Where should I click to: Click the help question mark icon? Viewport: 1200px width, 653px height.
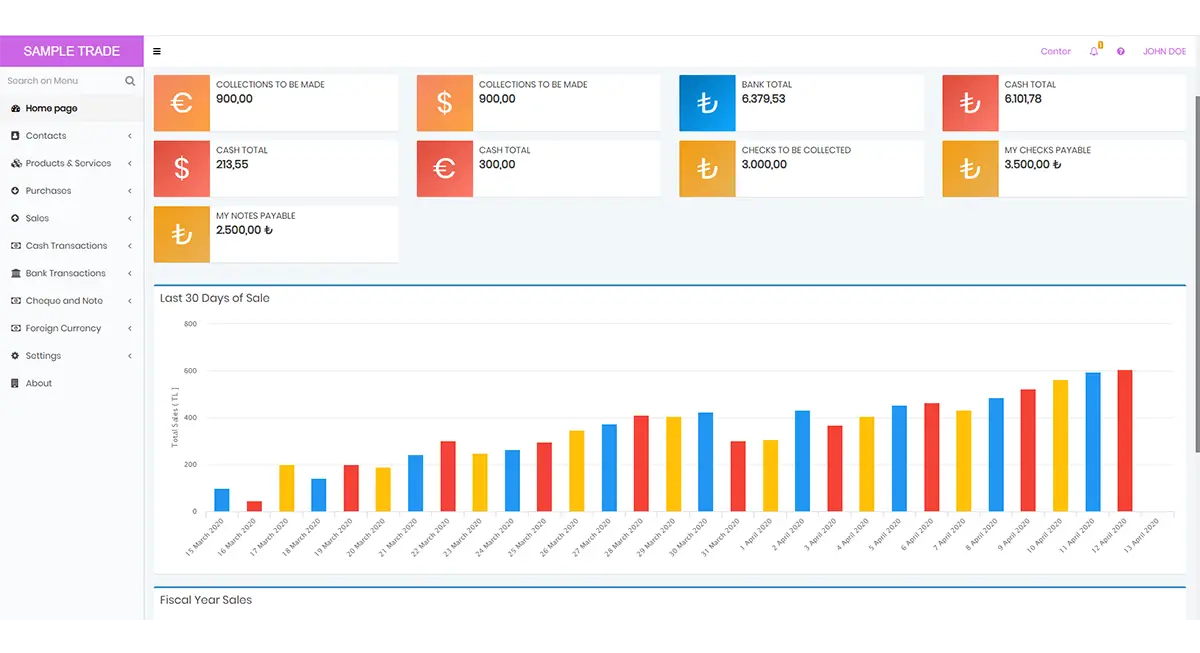pos(1121,51)
